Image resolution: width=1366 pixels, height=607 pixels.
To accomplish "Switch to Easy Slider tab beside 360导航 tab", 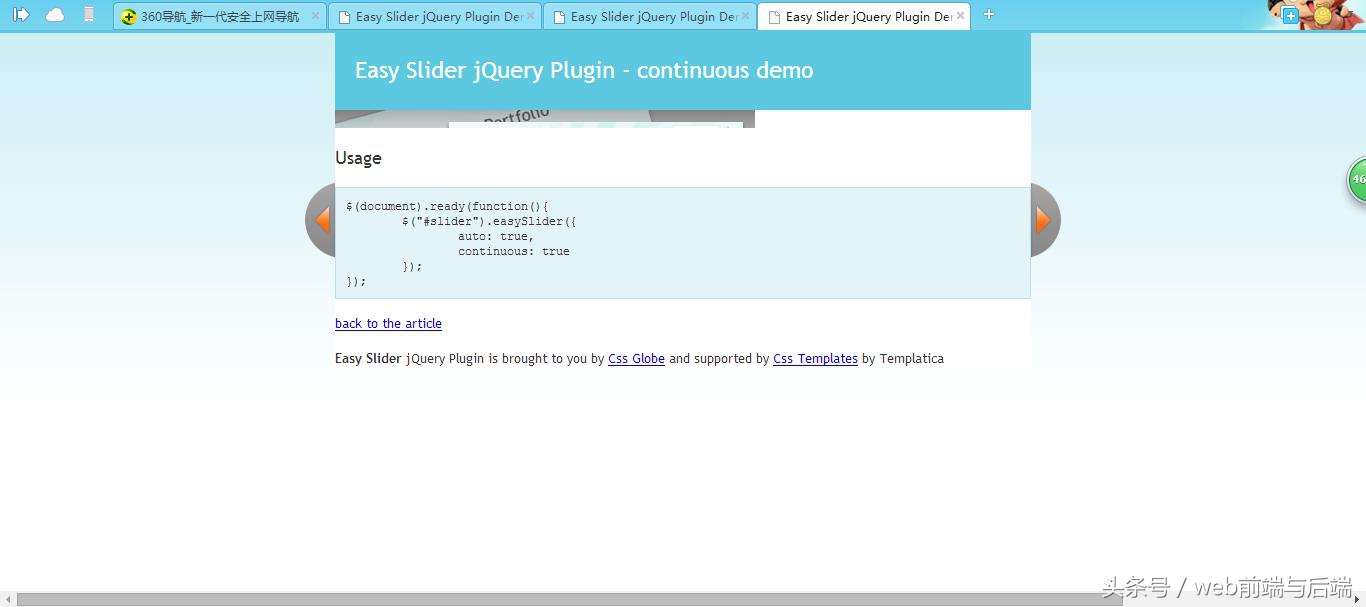I will [435, 17].
